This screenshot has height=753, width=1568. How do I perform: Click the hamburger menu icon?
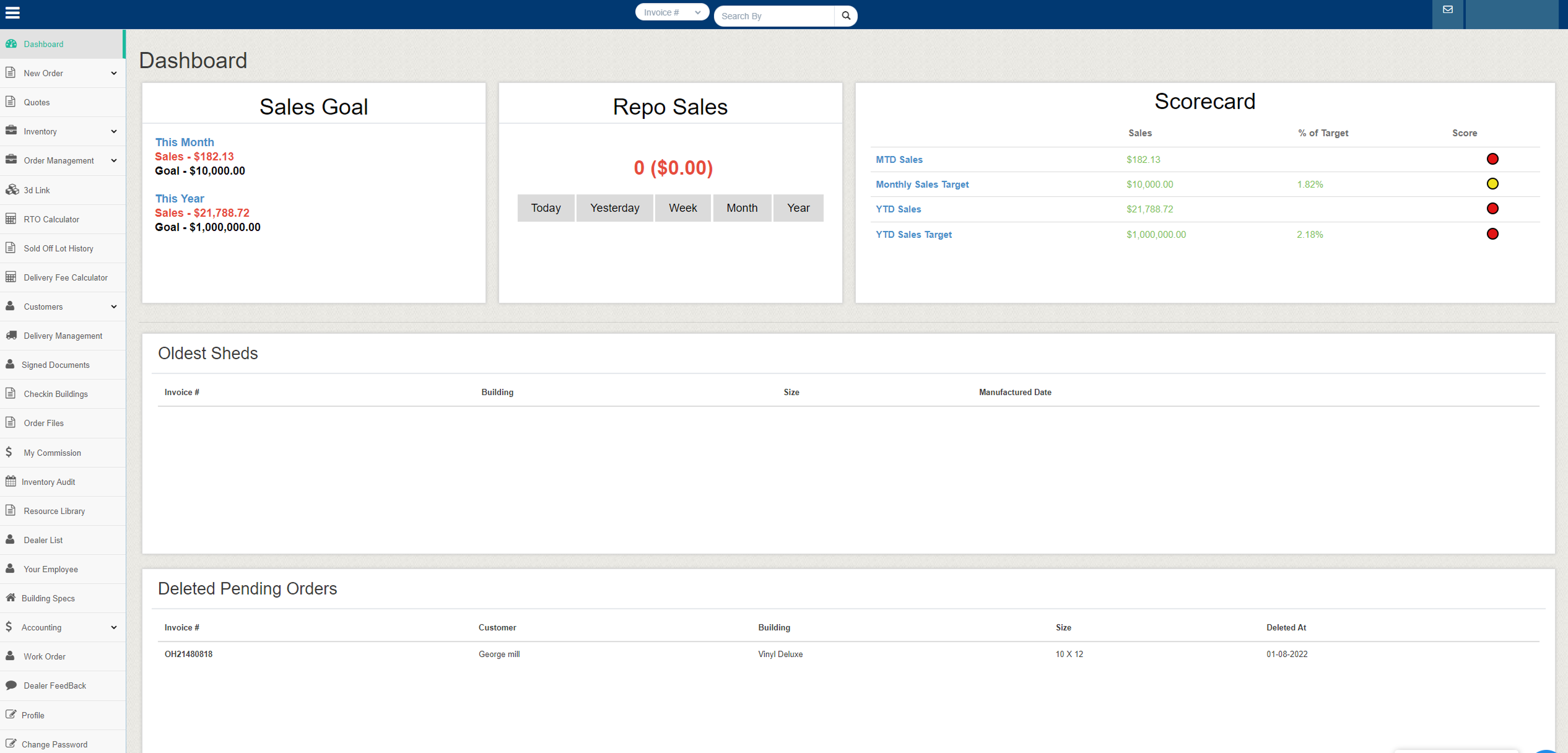click(12, 12)
